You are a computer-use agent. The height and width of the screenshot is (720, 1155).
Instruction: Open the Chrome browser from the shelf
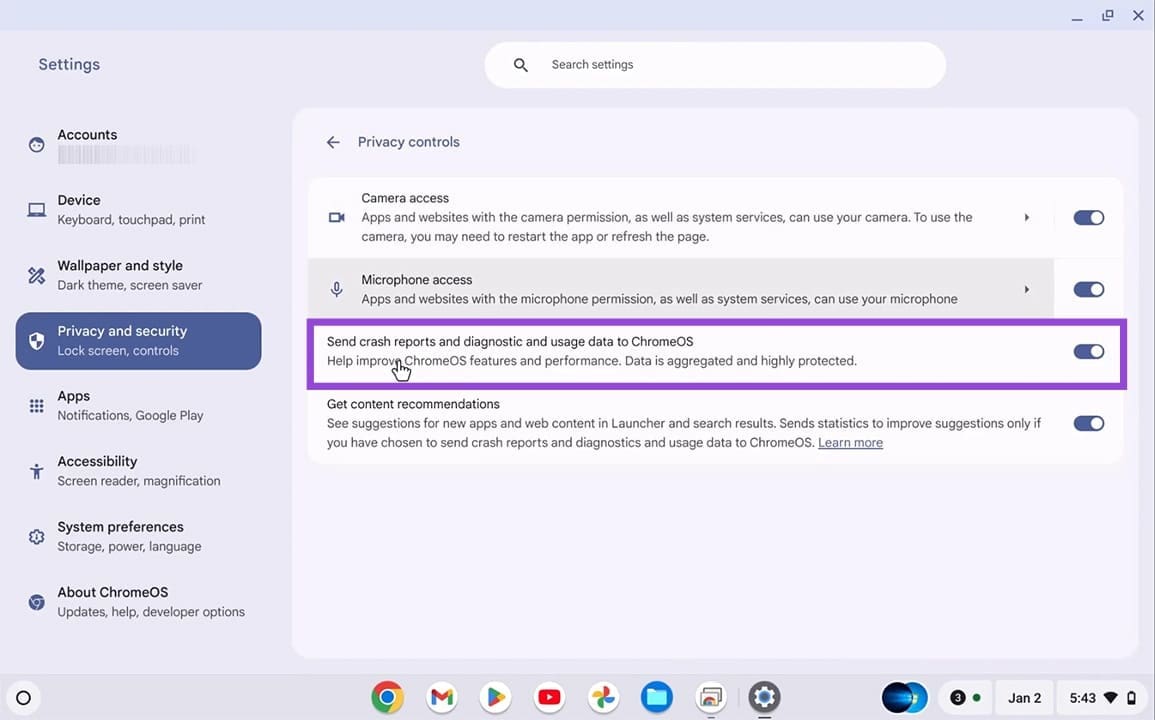tap(387, 697)
